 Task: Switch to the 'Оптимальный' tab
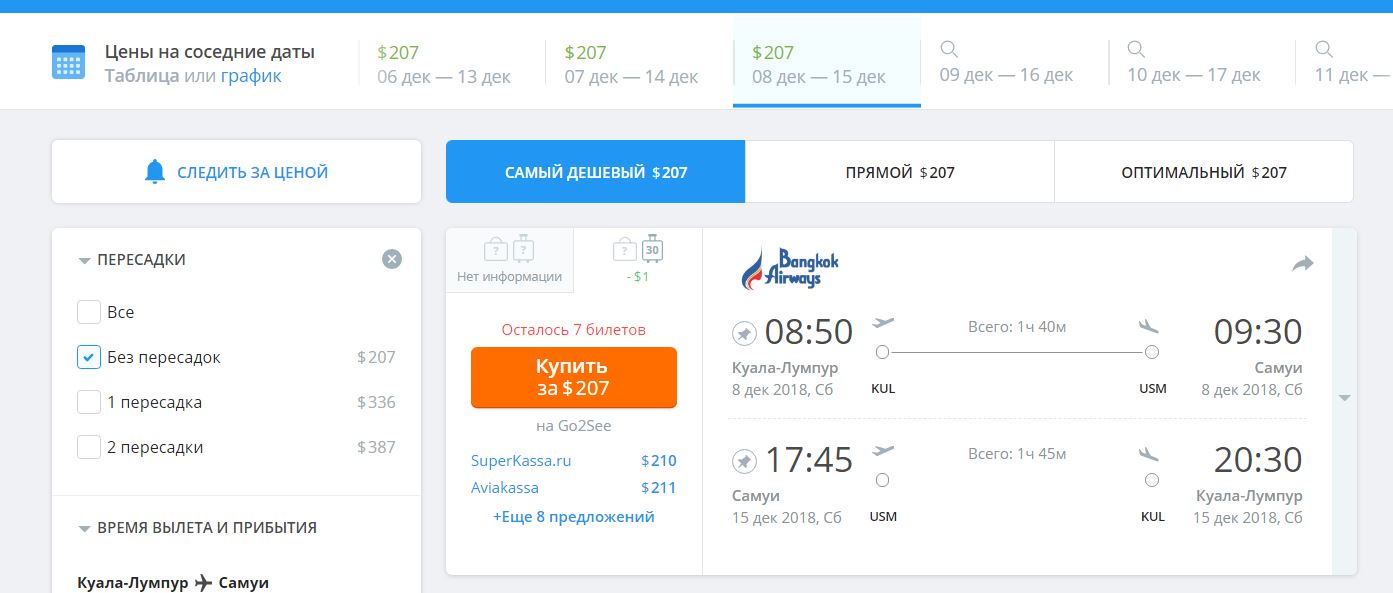(x=1203, y=172)
